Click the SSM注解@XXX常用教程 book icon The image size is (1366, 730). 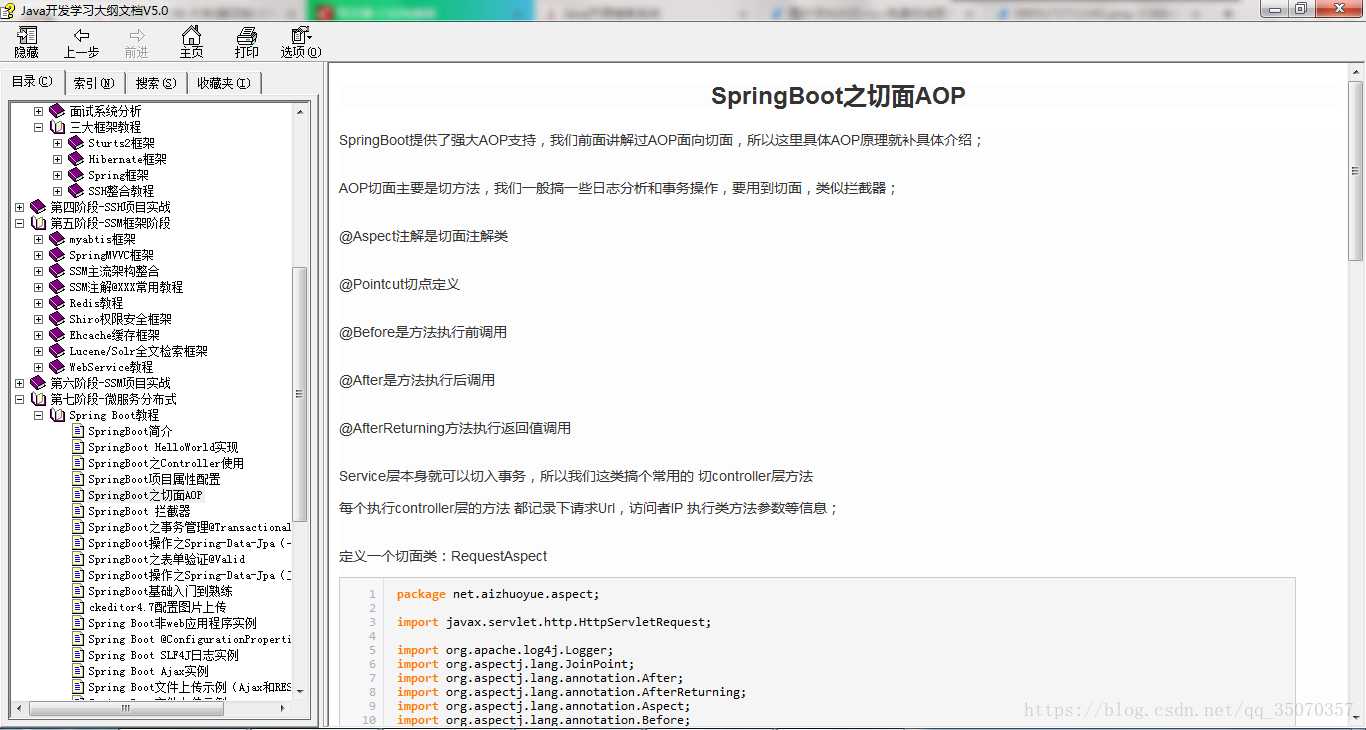pyautogui.click(x=57, y=287)
